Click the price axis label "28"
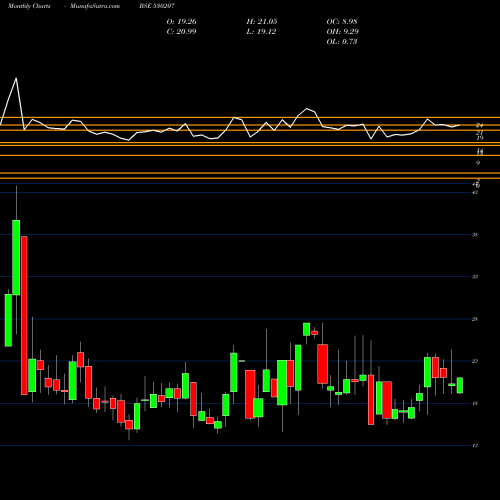This screenshot has height=500, width=500. [475, 319]
